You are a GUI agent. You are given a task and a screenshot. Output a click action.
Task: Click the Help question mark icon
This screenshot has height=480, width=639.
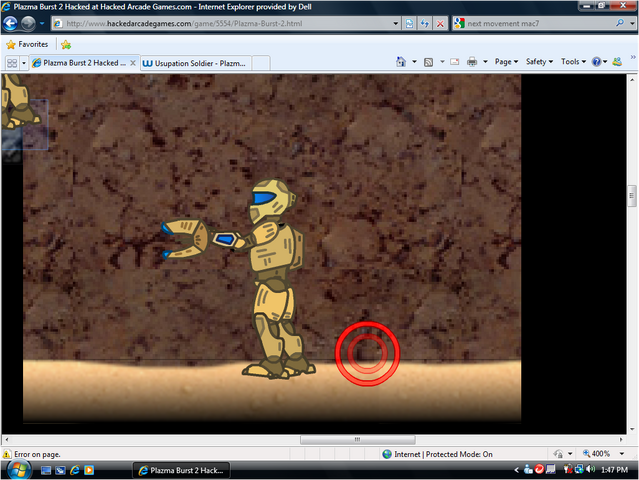click(x=597, y=62)
